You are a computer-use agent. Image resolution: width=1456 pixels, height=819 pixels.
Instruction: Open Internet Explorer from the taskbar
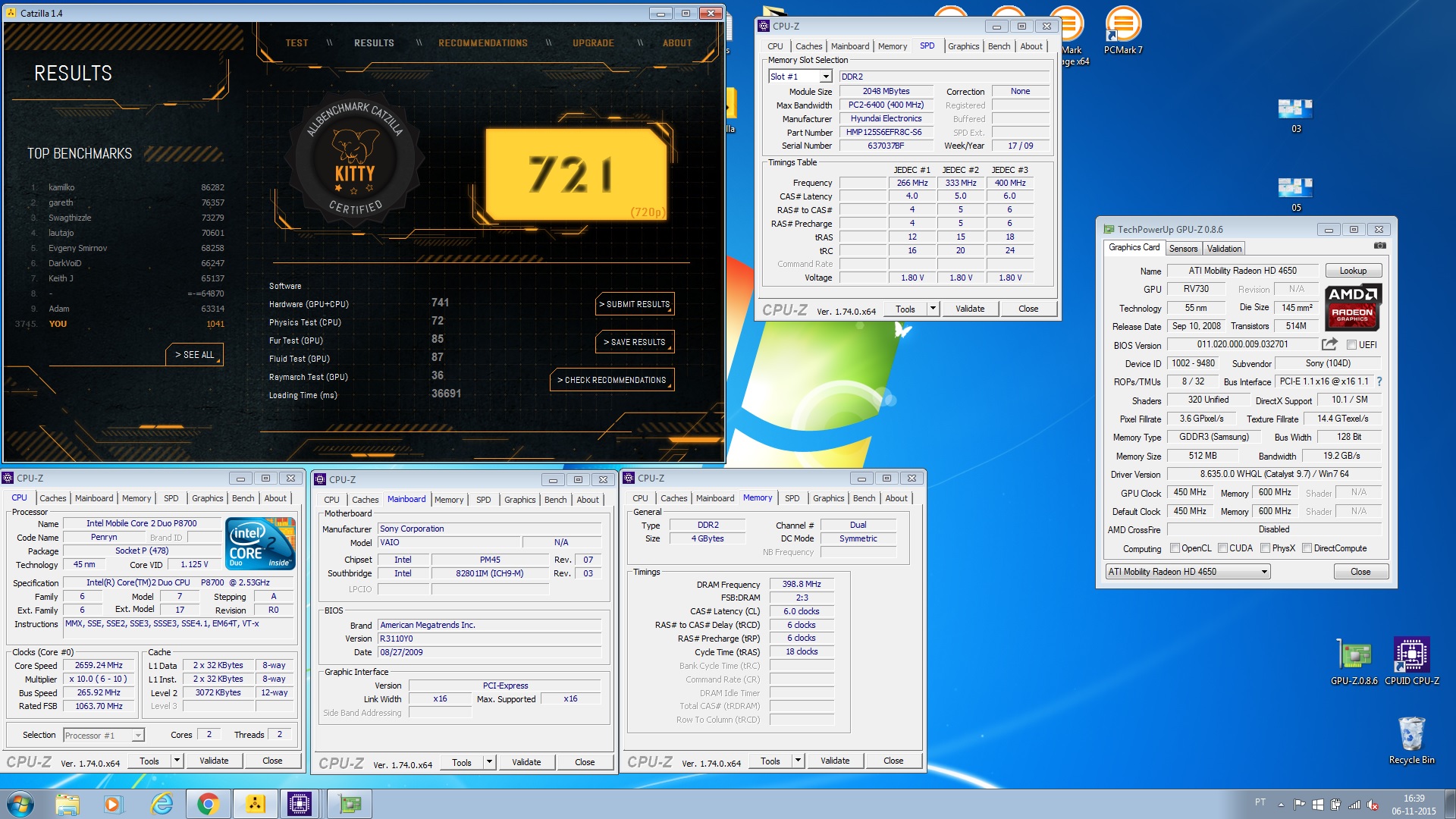[x=162, y=804]
